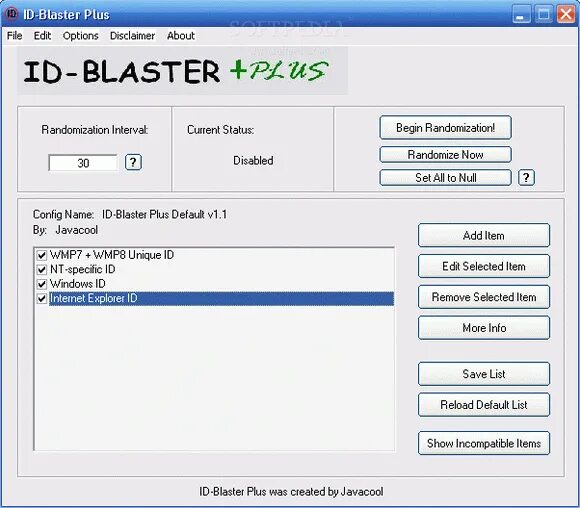580x508 pixels.
Task: Click footer text ID-Blaster Plus was created by Javacool
Action: click(x=291, y=492)
